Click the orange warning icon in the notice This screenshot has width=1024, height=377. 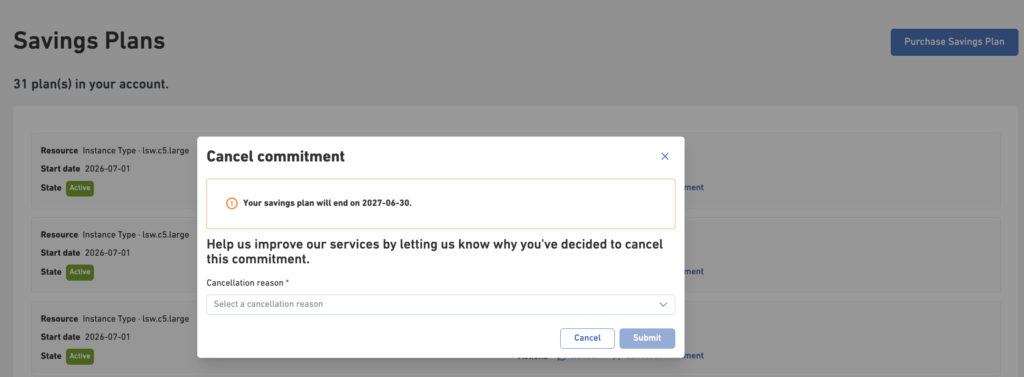click(x=232, y=203)
